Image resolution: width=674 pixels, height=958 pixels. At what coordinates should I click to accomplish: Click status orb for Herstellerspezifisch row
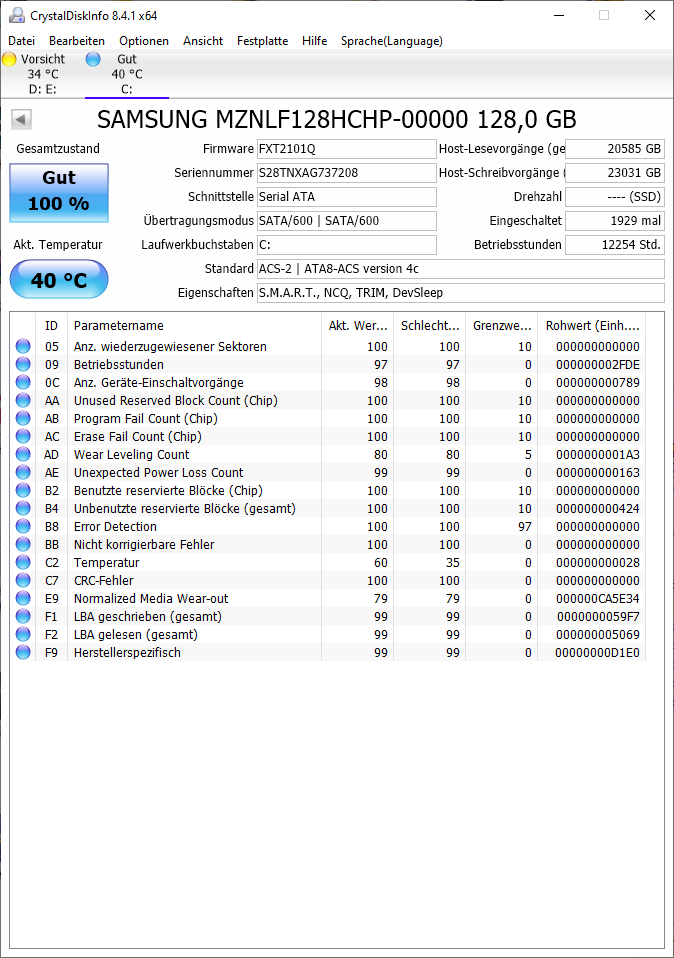click(23, 653)
